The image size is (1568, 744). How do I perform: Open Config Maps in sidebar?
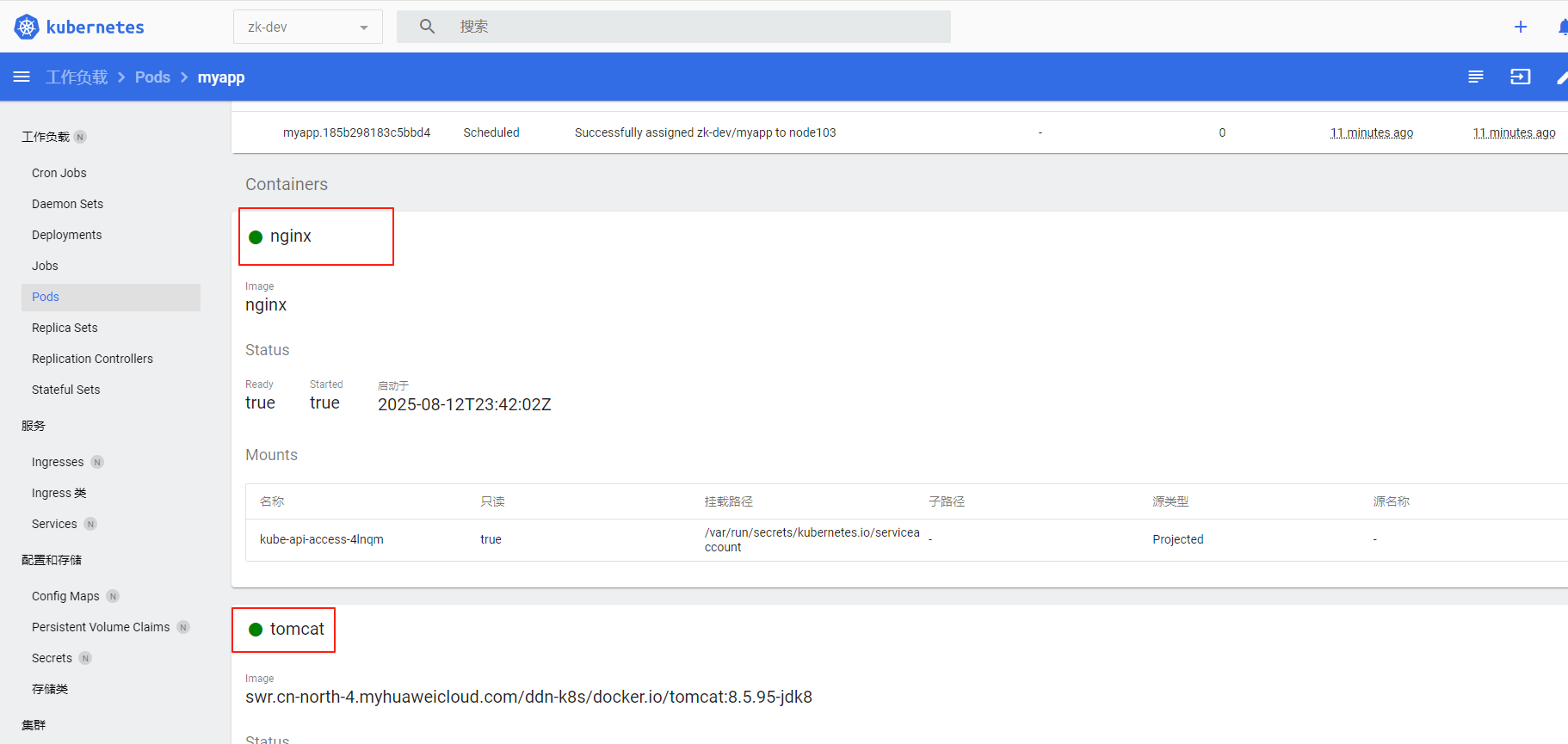pos(65,596)
